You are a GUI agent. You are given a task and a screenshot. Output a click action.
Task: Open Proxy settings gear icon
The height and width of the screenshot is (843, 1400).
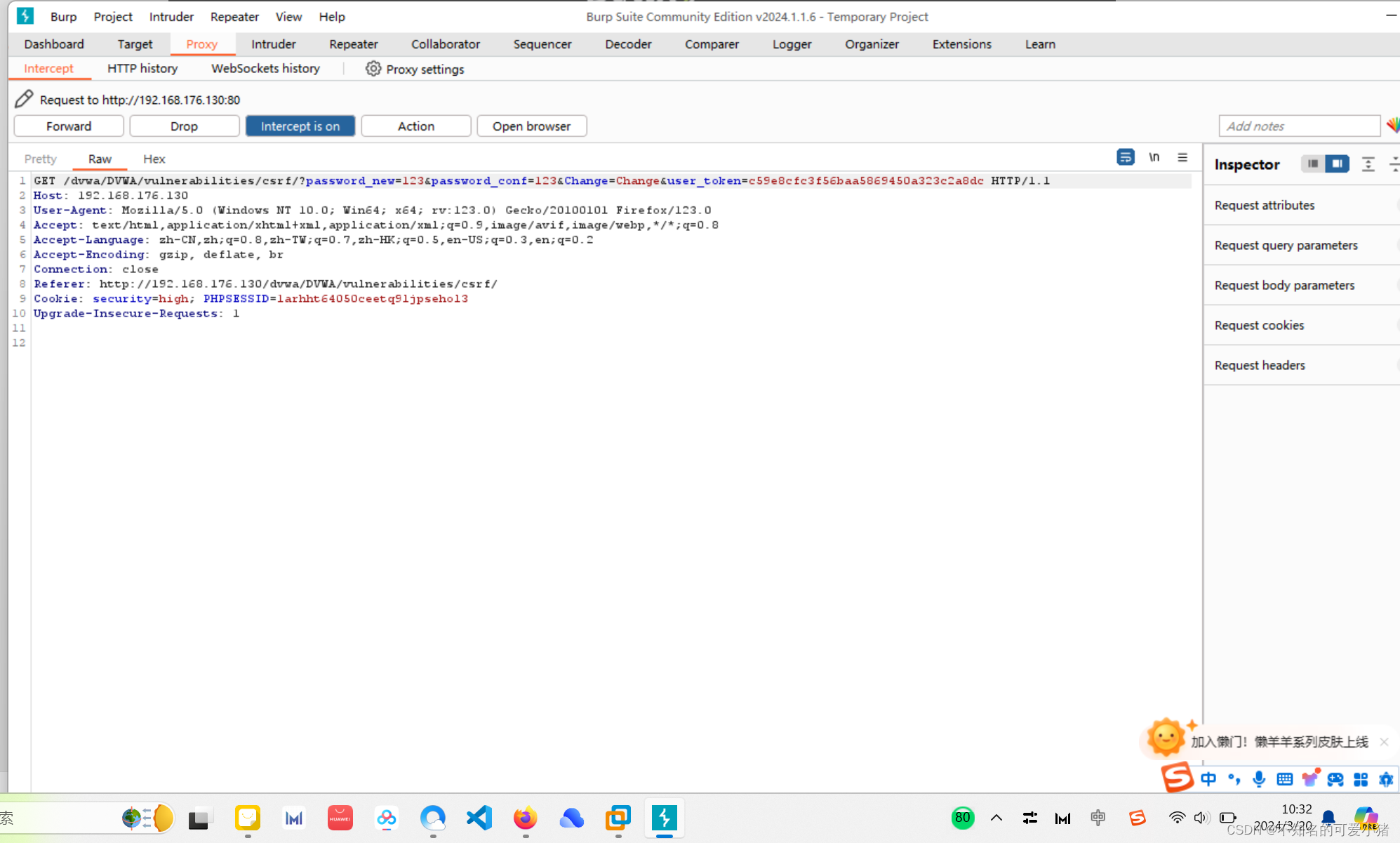click(x=373, y=69)
